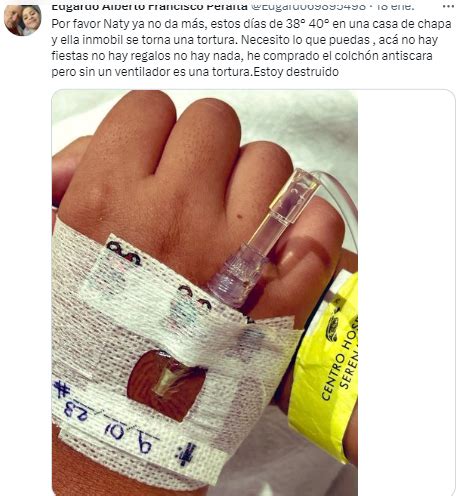Click the last tweet line ending "Estoy destruido"
This screenshot has height=496, width=466.
(195, 72)
